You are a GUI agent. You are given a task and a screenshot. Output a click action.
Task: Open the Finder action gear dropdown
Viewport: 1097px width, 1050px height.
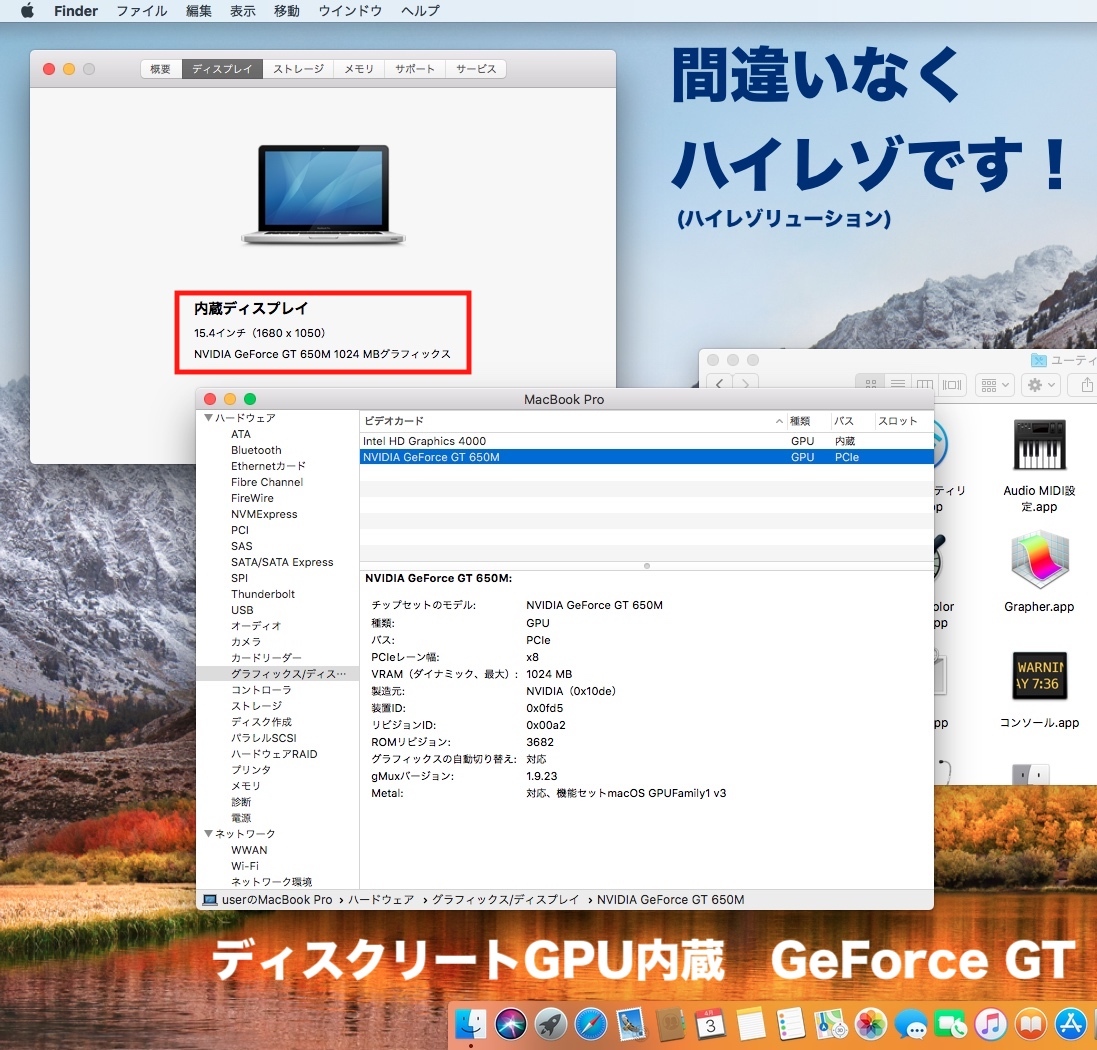(x=1041, y=384)
